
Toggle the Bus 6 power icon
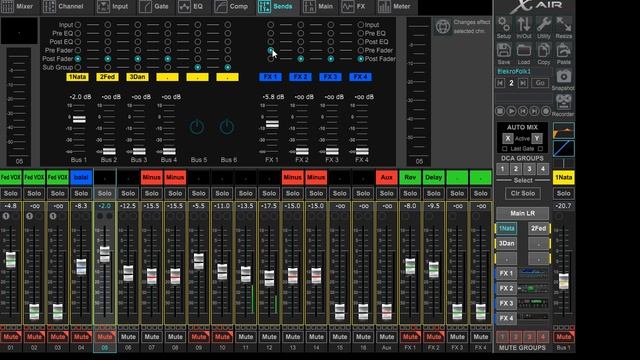coord(227,127)
